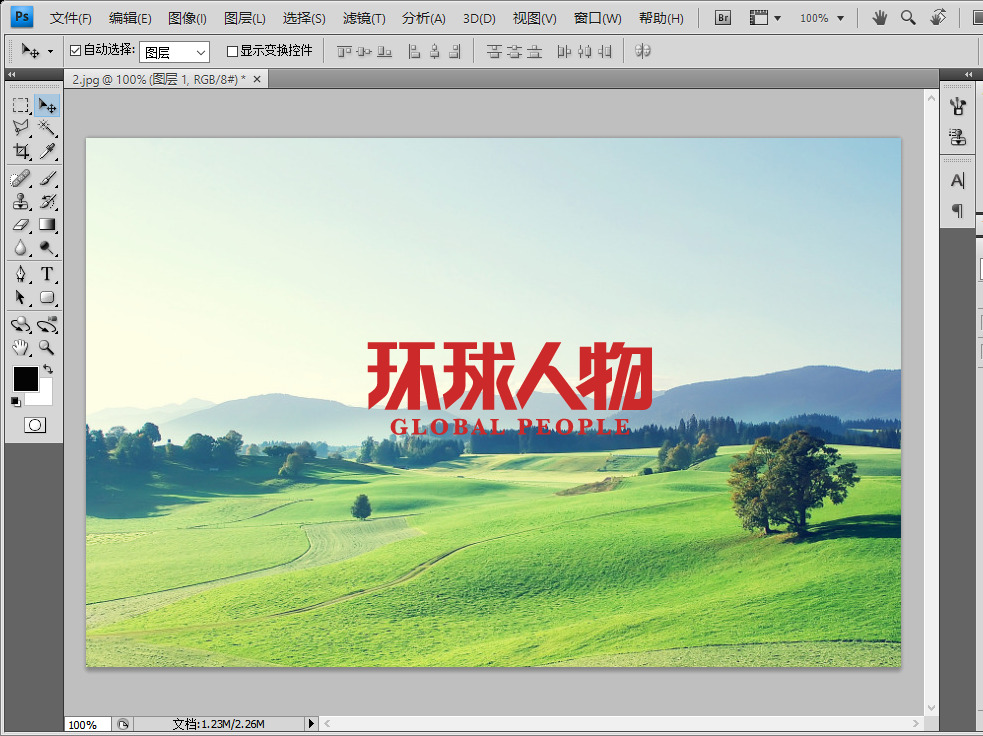
Task: Select the Brush tool
Action: point(47,179)
